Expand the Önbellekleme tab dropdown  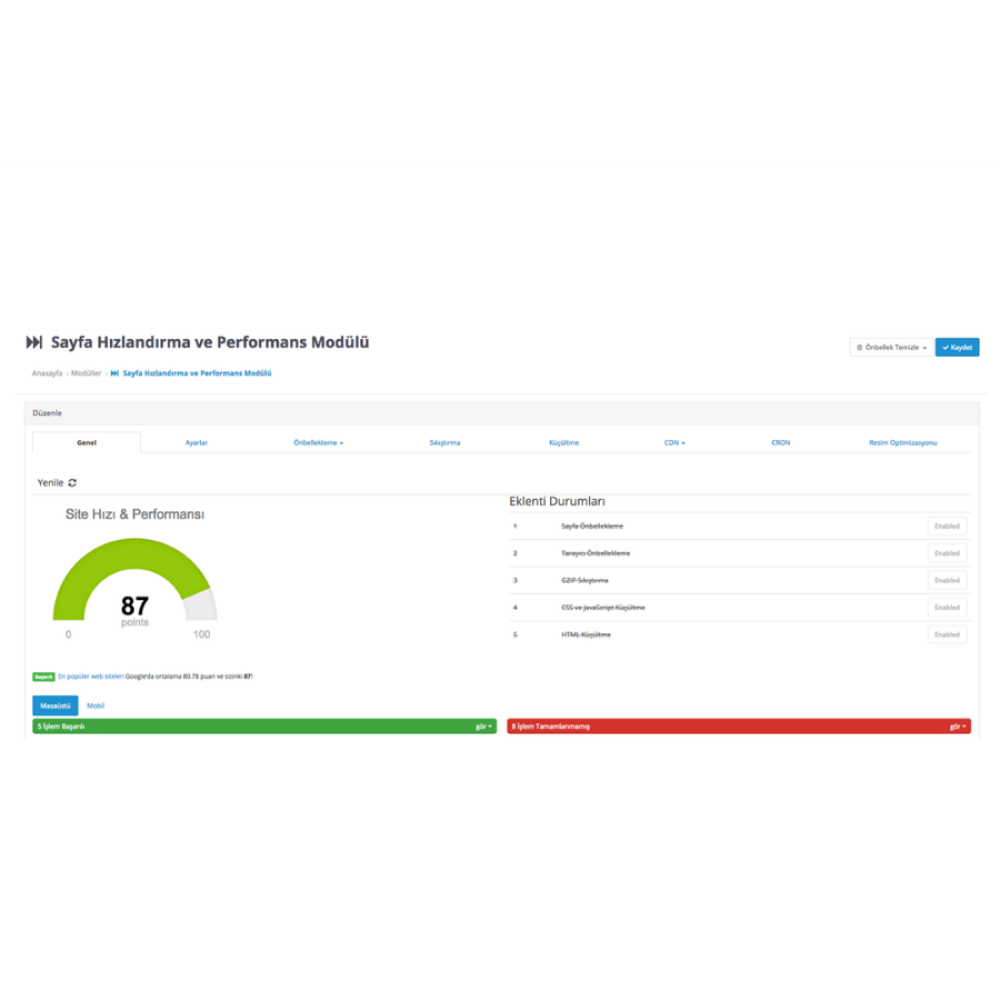(318, 442)
